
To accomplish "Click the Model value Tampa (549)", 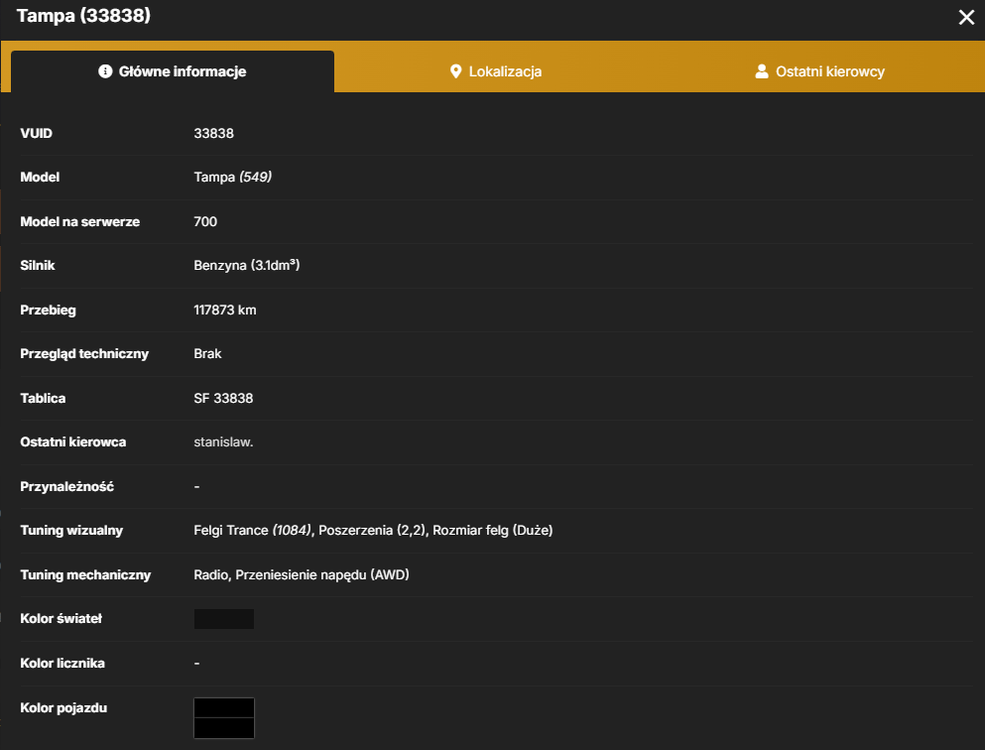I will [232, 177].
